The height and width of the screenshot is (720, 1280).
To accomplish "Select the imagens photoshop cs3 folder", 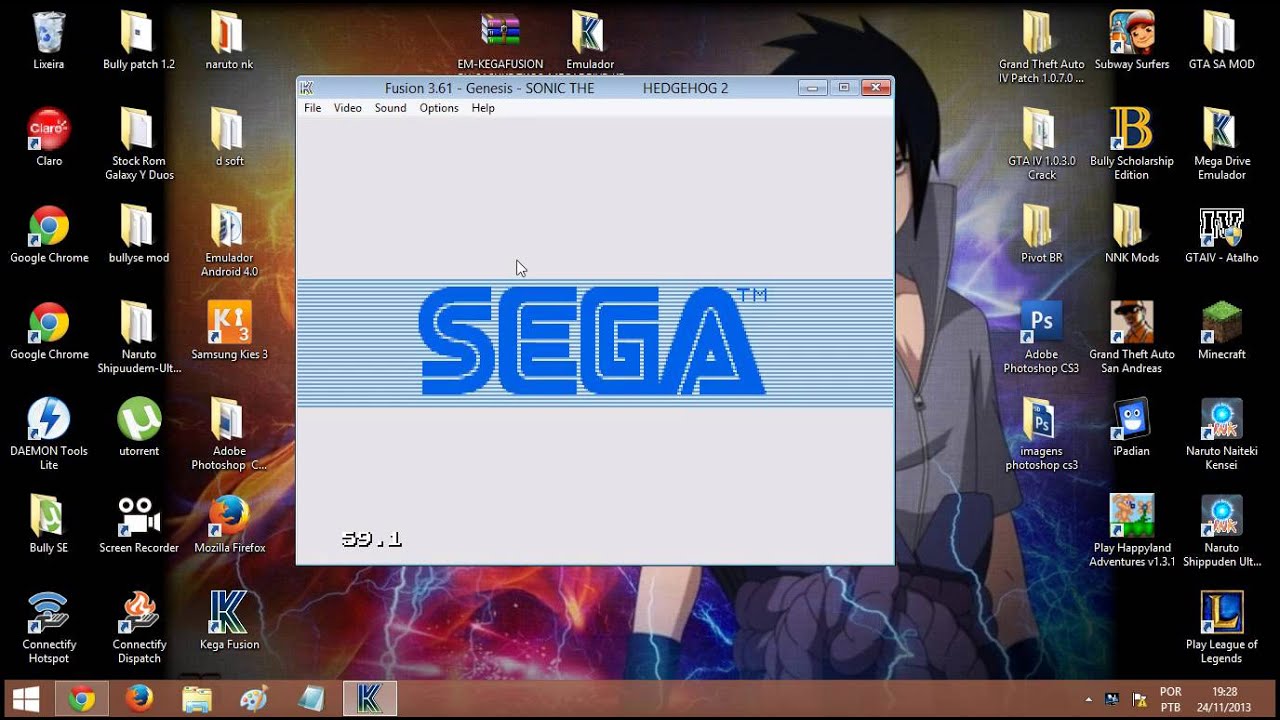I will click(1041, 434).
